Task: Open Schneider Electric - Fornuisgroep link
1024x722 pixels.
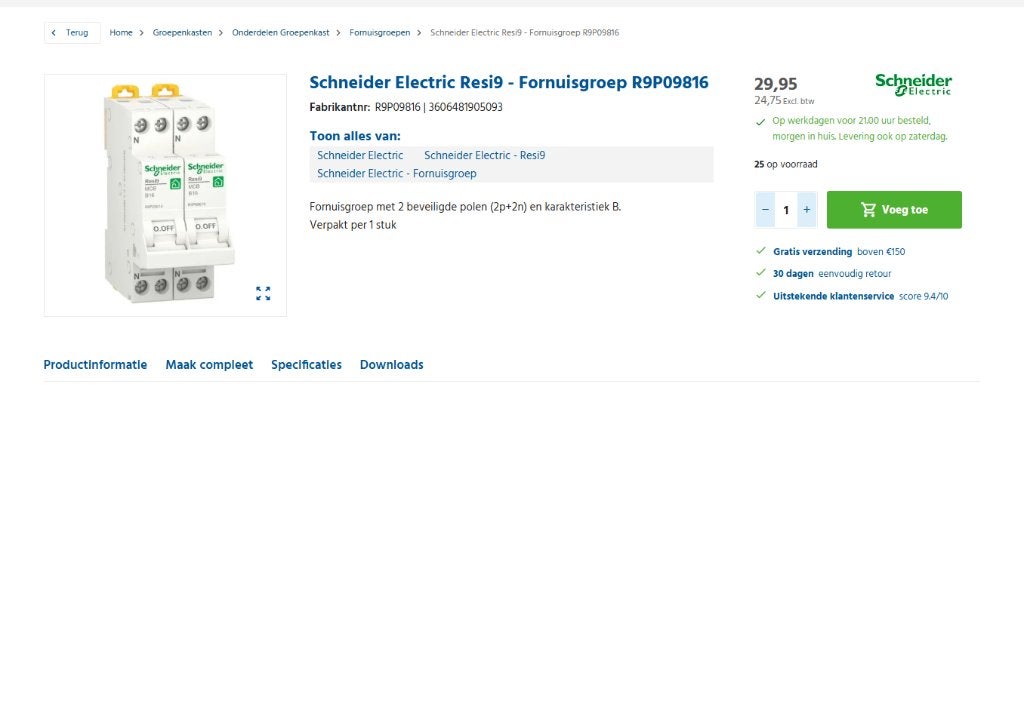Action: pos(396,174)
